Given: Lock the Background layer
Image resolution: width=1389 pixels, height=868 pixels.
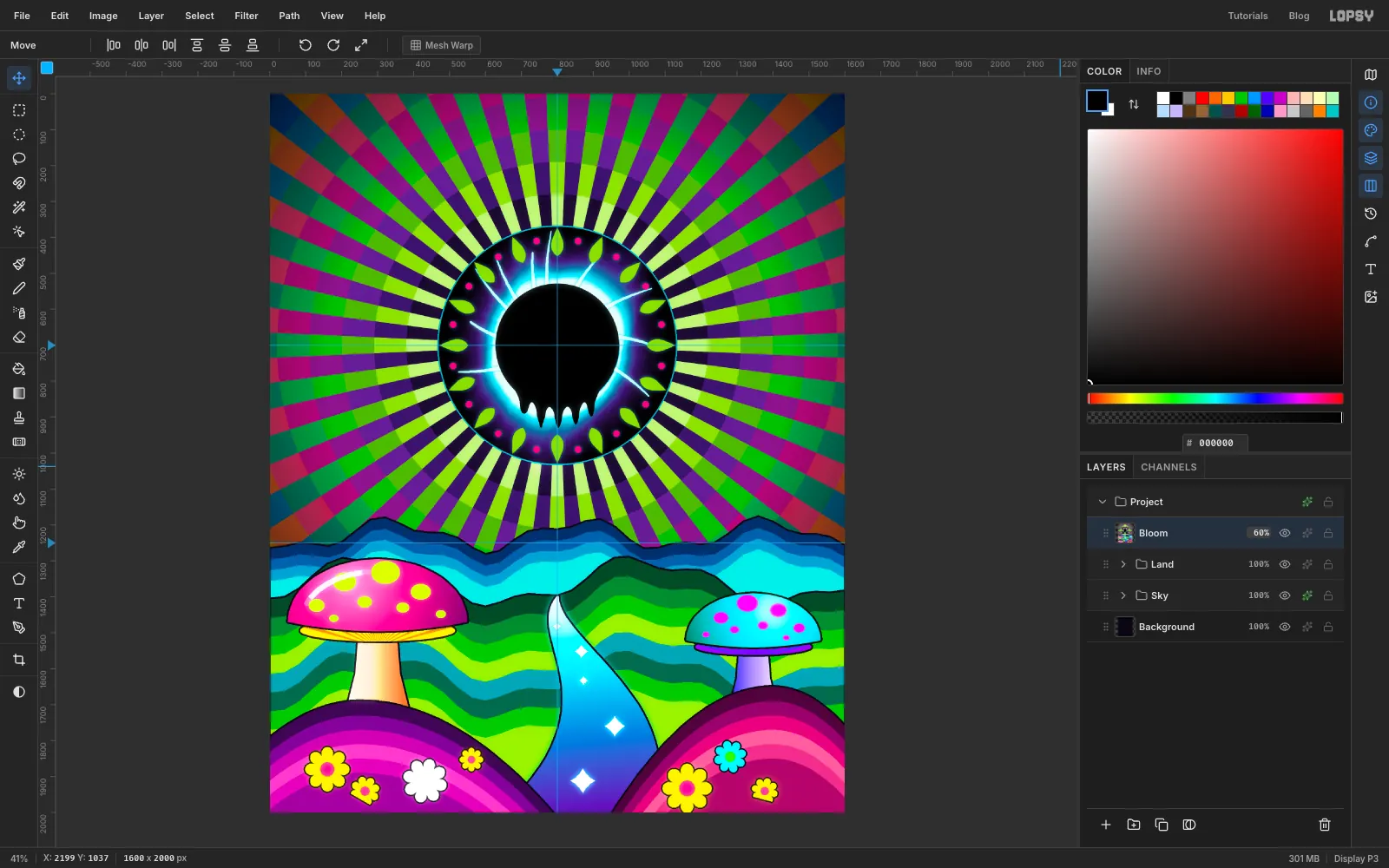Looking at the screenshot, I should click(x=1328, y=627).
